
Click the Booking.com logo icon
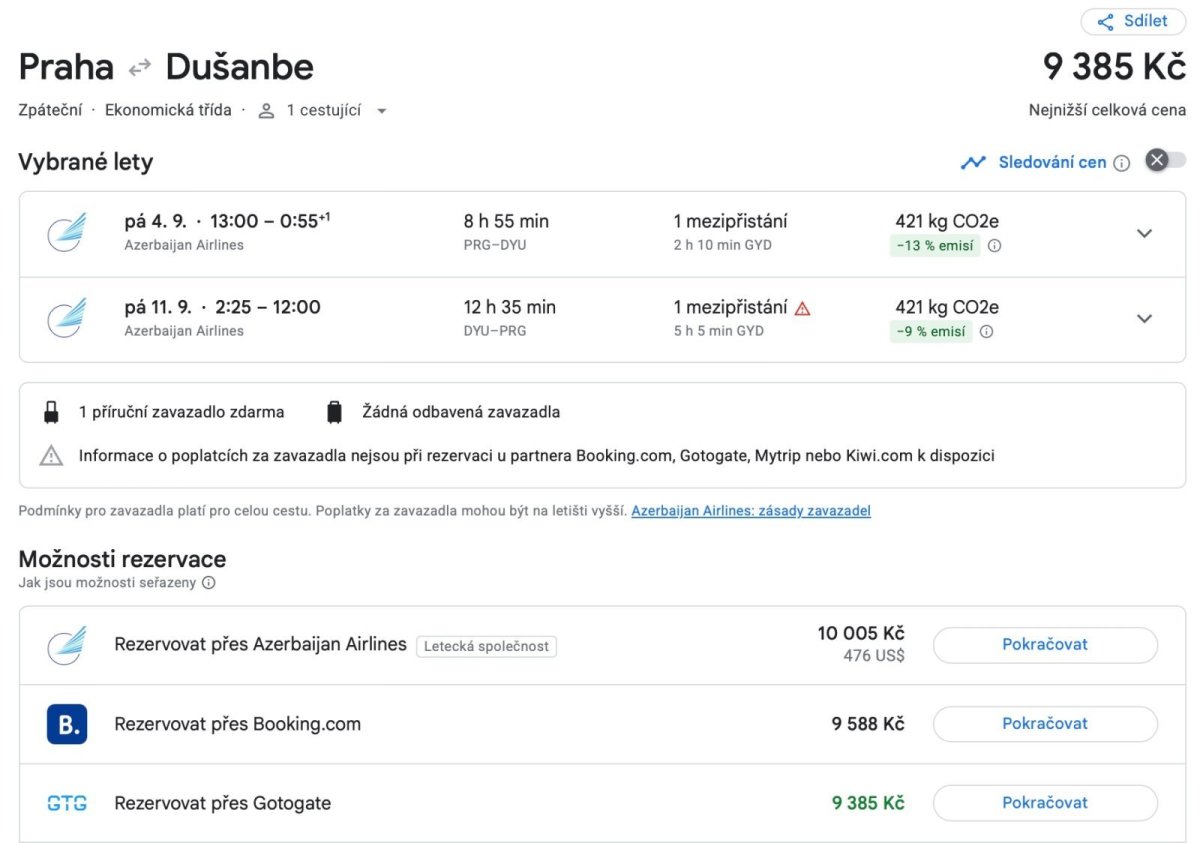click(67, 724)
